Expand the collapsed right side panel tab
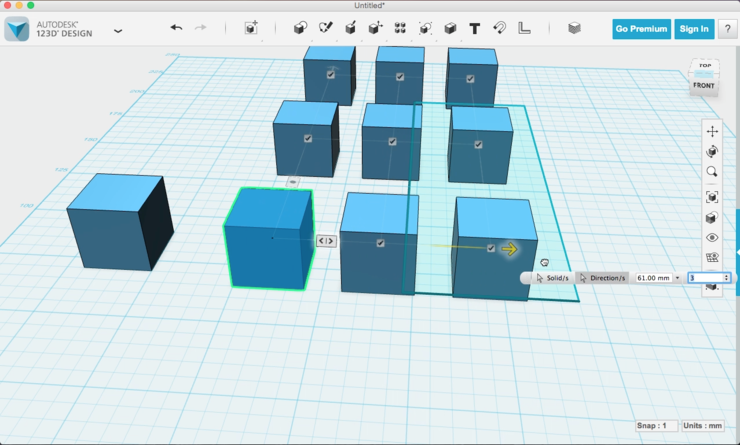 tap(737, 252)
